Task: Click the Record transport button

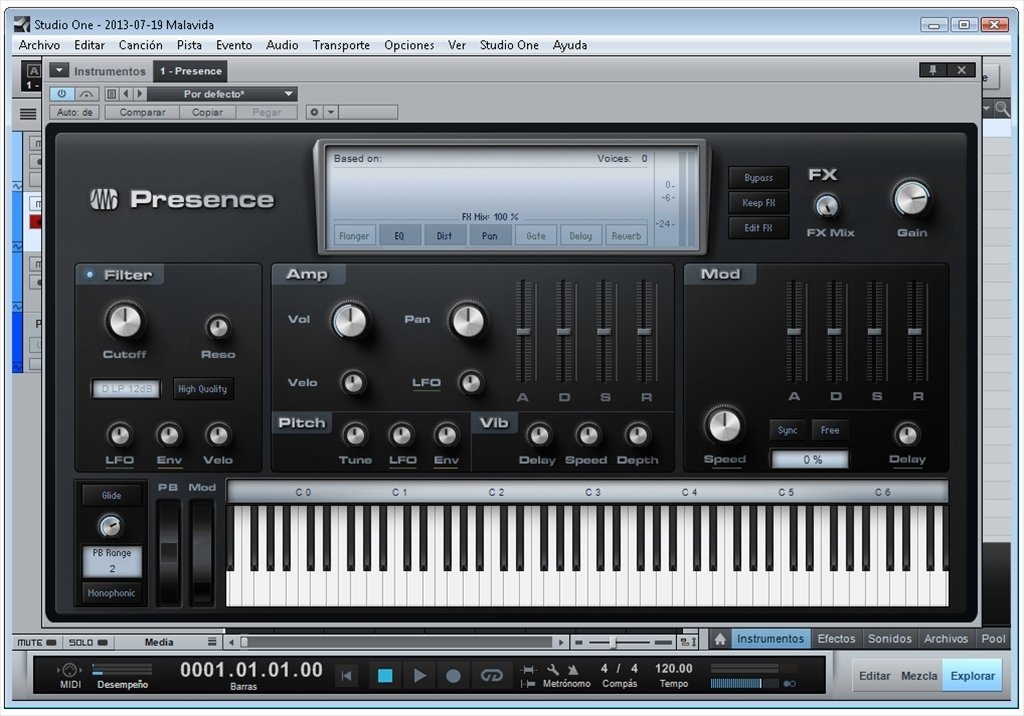Action: coord(453,675)
